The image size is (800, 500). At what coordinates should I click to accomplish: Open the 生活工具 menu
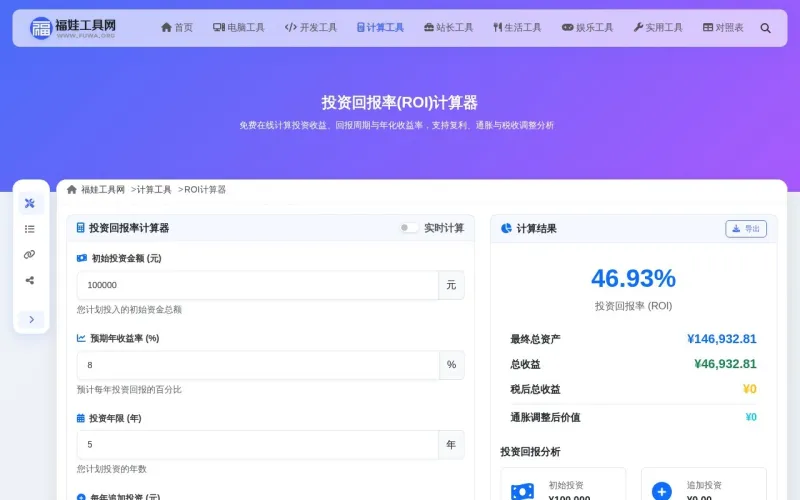tap(517, 28)
